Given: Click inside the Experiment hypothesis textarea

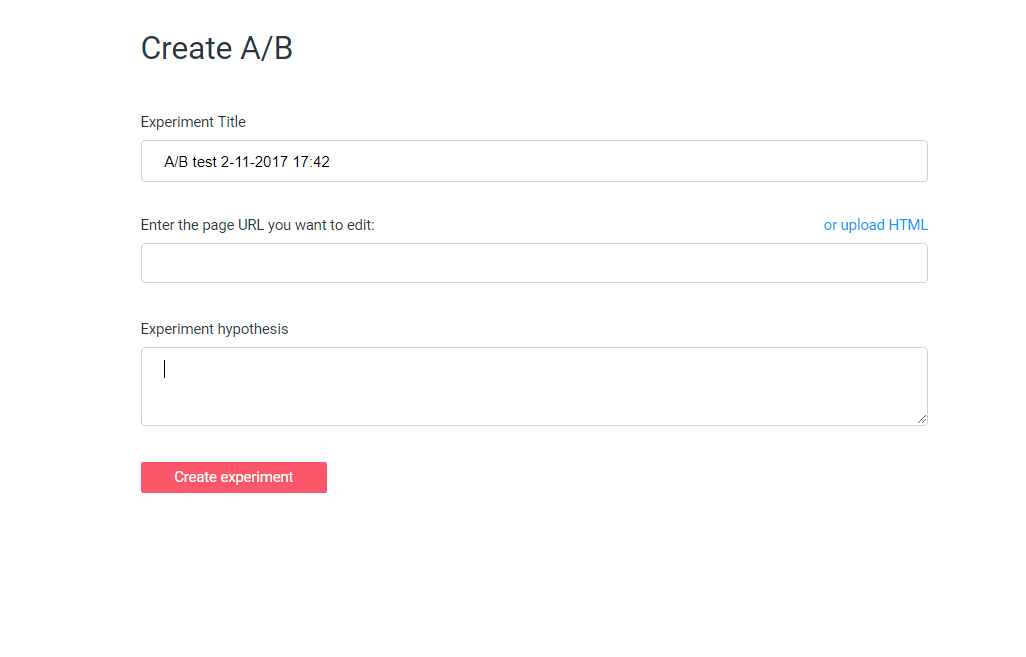Looking at the screenshot, I should click(x=534, y=386).
